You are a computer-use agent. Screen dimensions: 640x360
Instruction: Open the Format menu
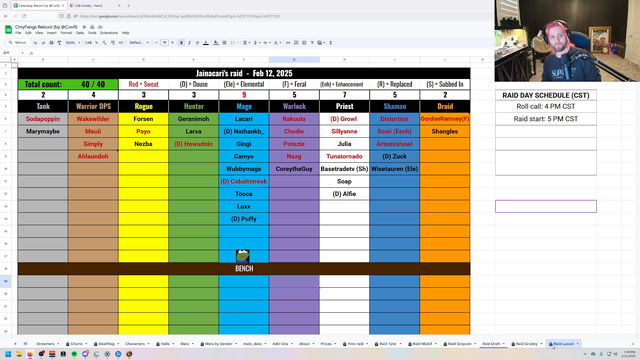[x=66, y=33]
